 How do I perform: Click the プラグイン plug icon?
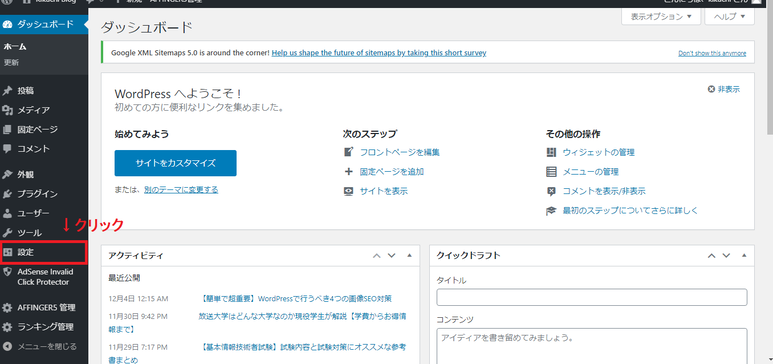pyautogui.click(x=7, y=194)
